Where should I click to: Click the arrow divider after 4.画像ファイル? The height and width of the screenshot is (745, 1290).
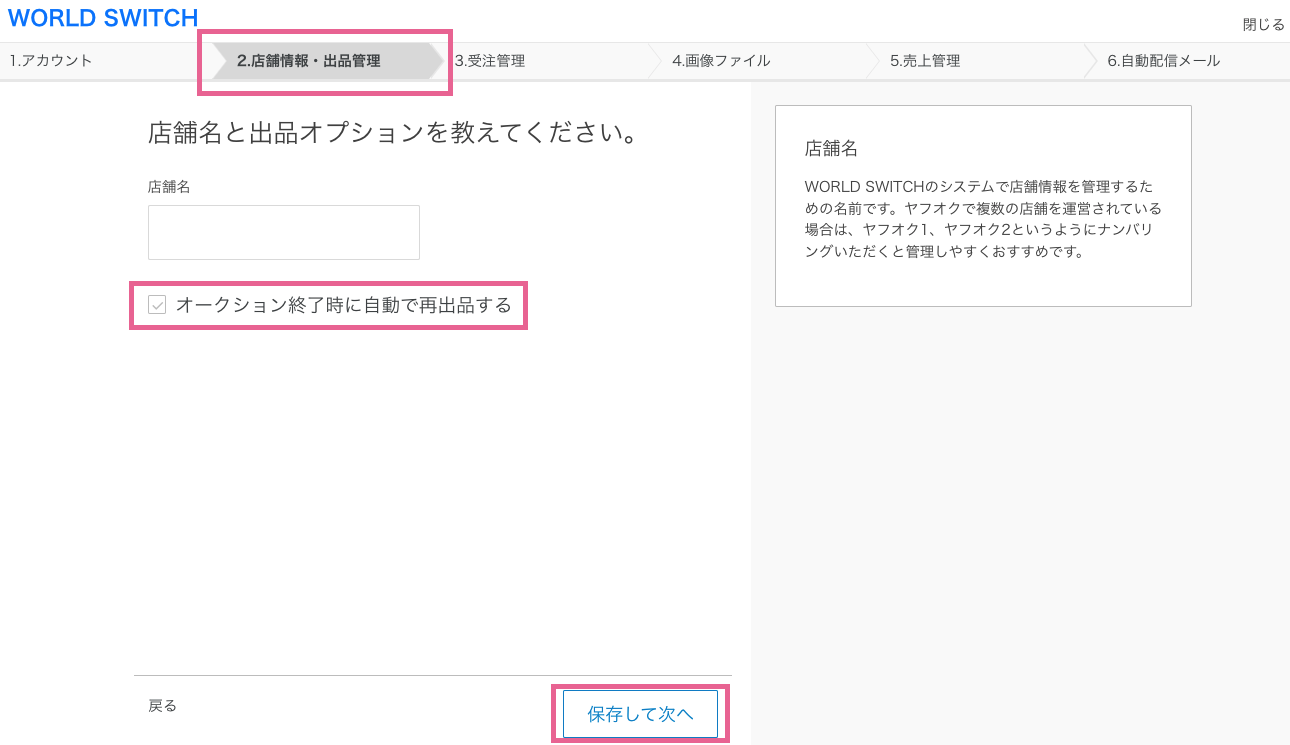pos(874,61)
